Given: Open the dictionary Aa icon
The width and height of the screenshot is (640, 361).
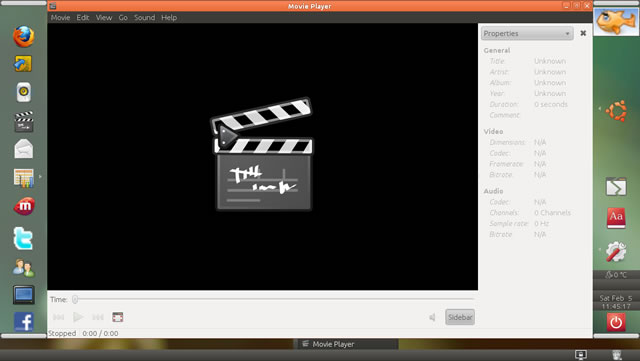Looking at the screenshot, I should pyautogui.click(x=616, y=218).
